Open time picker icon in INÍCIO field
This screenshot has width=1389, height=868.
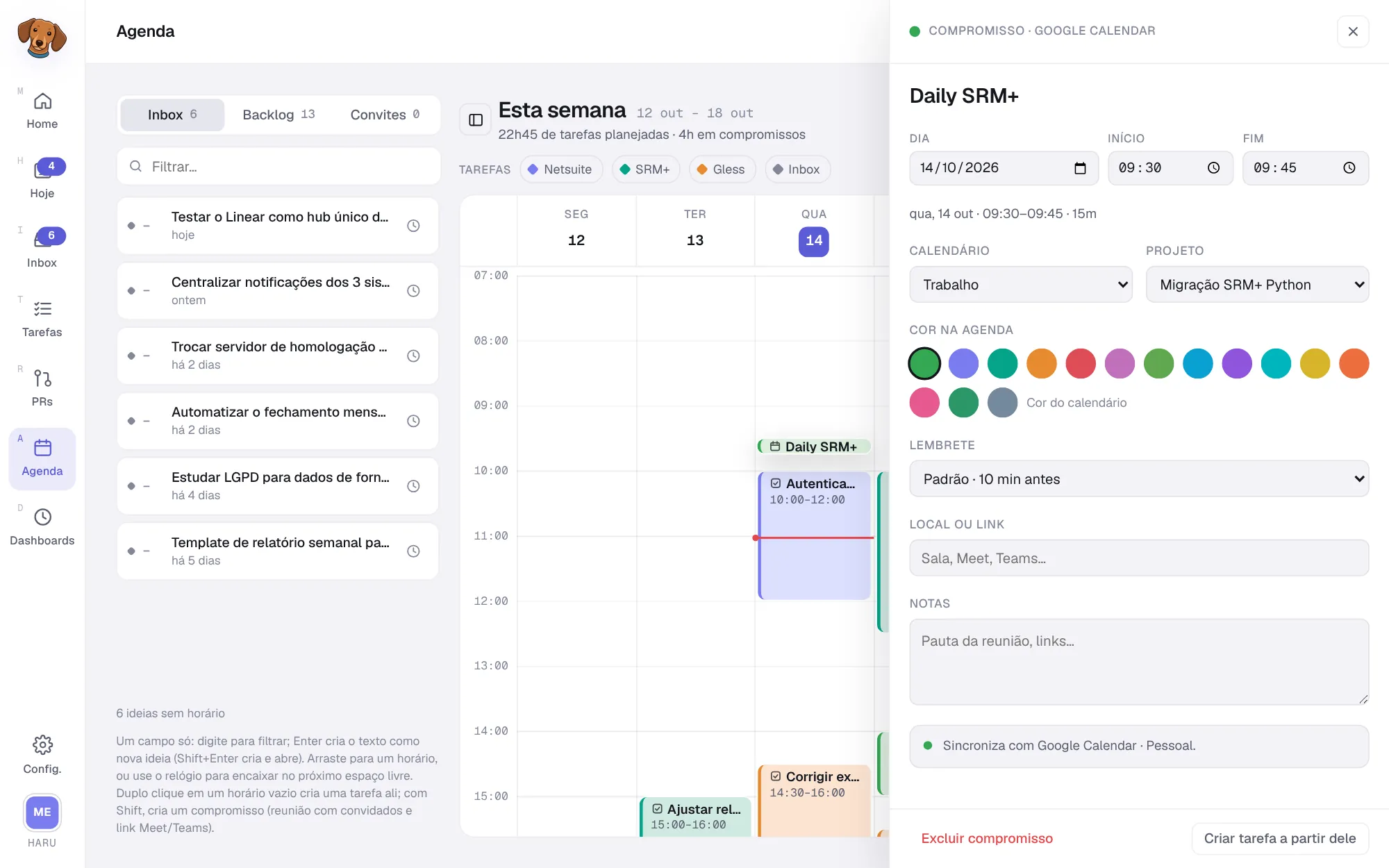tap(1213, 168)
